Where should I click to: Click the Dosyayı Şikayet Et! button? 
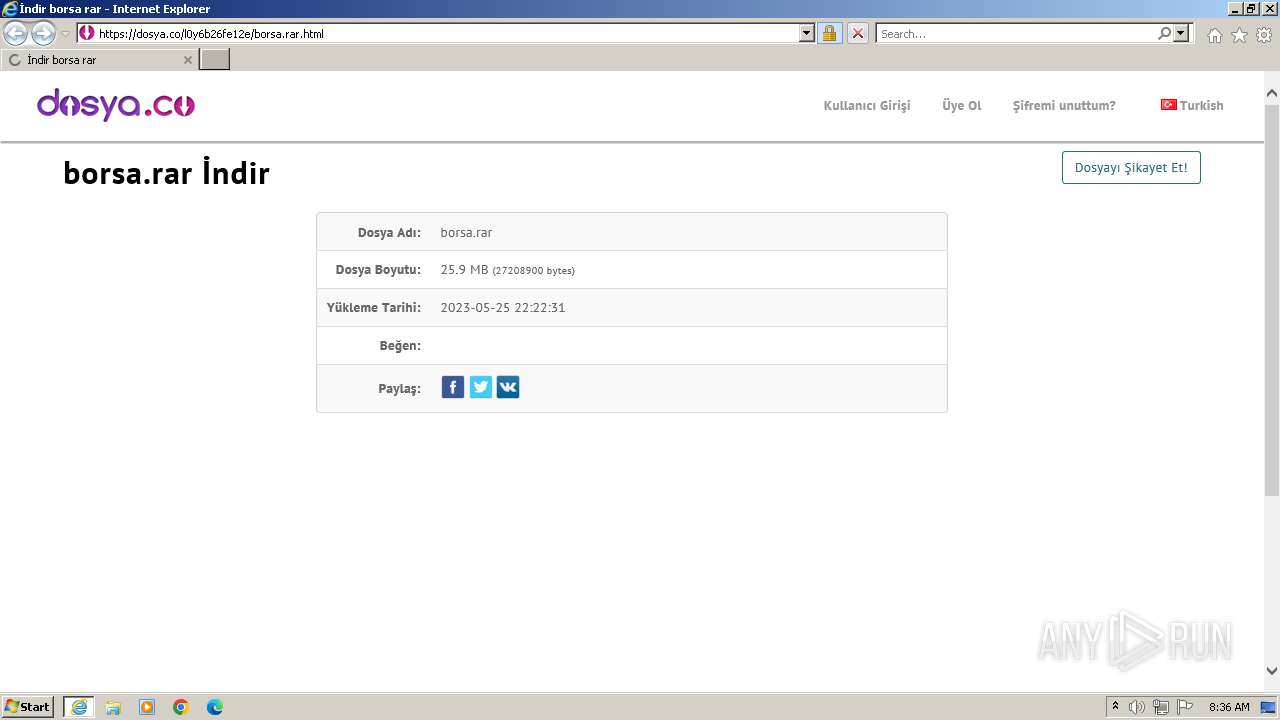tap(1131, 167)
